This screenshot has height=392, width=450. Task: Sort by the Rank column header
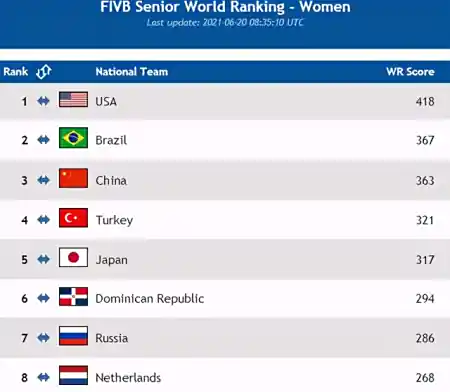click(x=16, y=71)
